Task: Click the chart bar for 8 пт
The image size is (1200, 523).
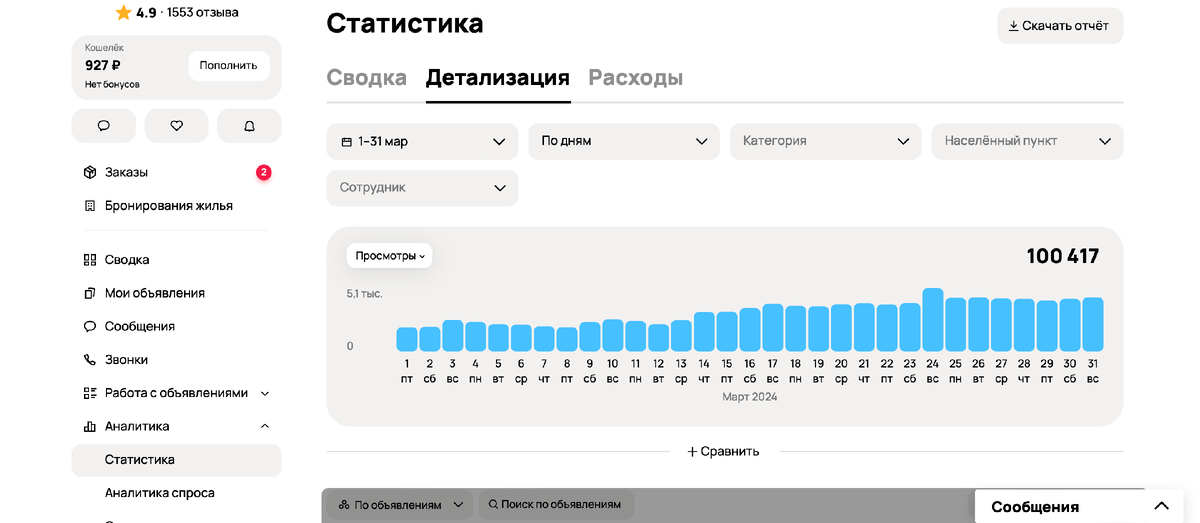Action: pyautogui.click(x=567, y=339)
